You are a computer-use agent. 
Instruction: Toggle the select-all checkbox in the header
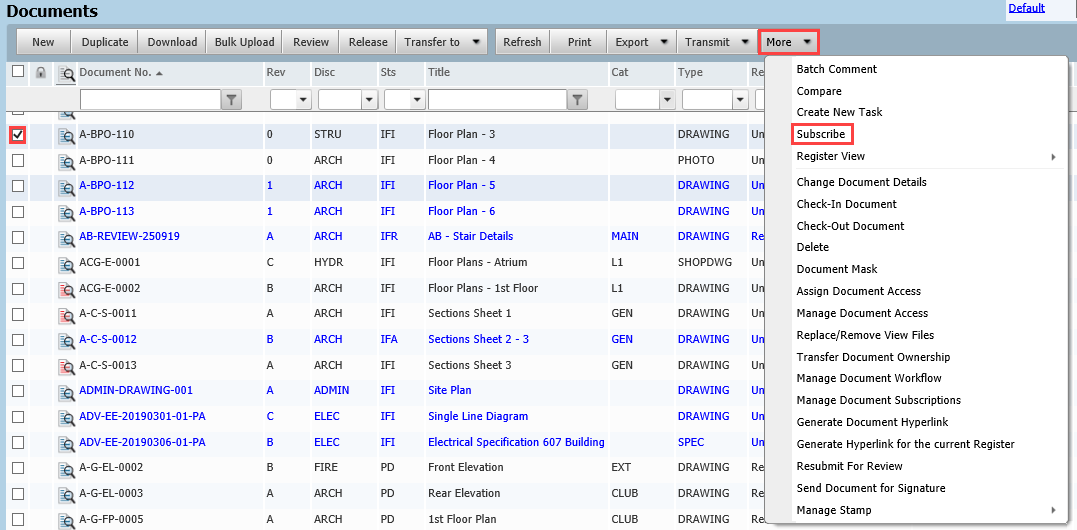click(18, 72)
